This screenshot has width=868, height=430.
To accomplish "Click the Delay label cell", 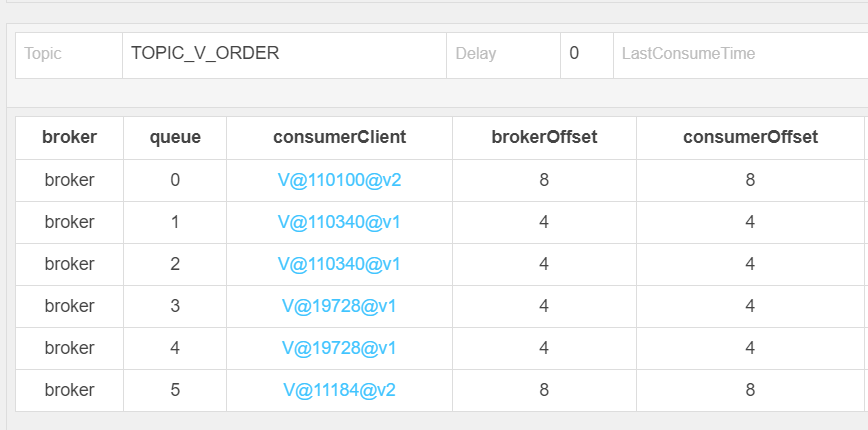I will [504, 55].
